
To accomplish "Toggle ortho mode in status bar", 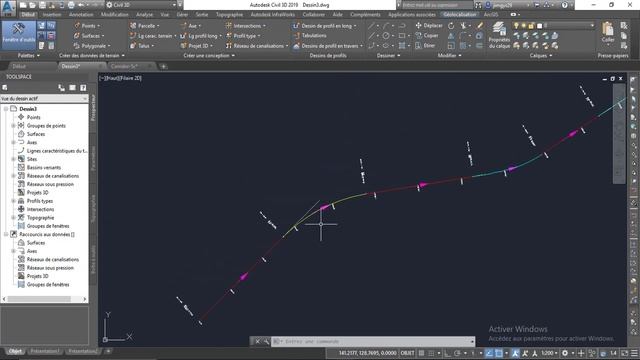I will [x=447, y=353].
